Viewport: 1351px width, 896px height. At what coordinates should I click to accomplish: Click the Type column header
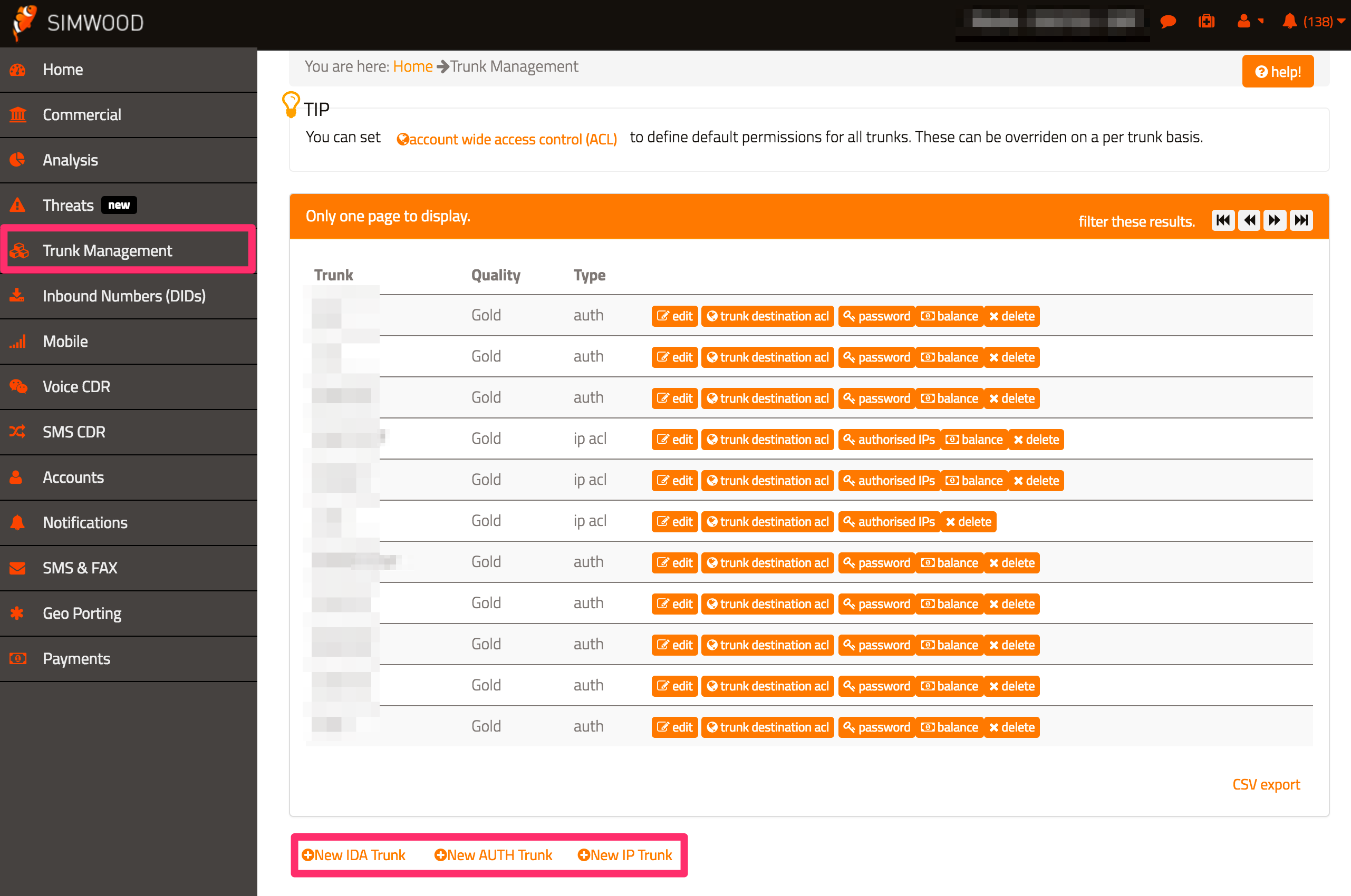click(590, 275)
